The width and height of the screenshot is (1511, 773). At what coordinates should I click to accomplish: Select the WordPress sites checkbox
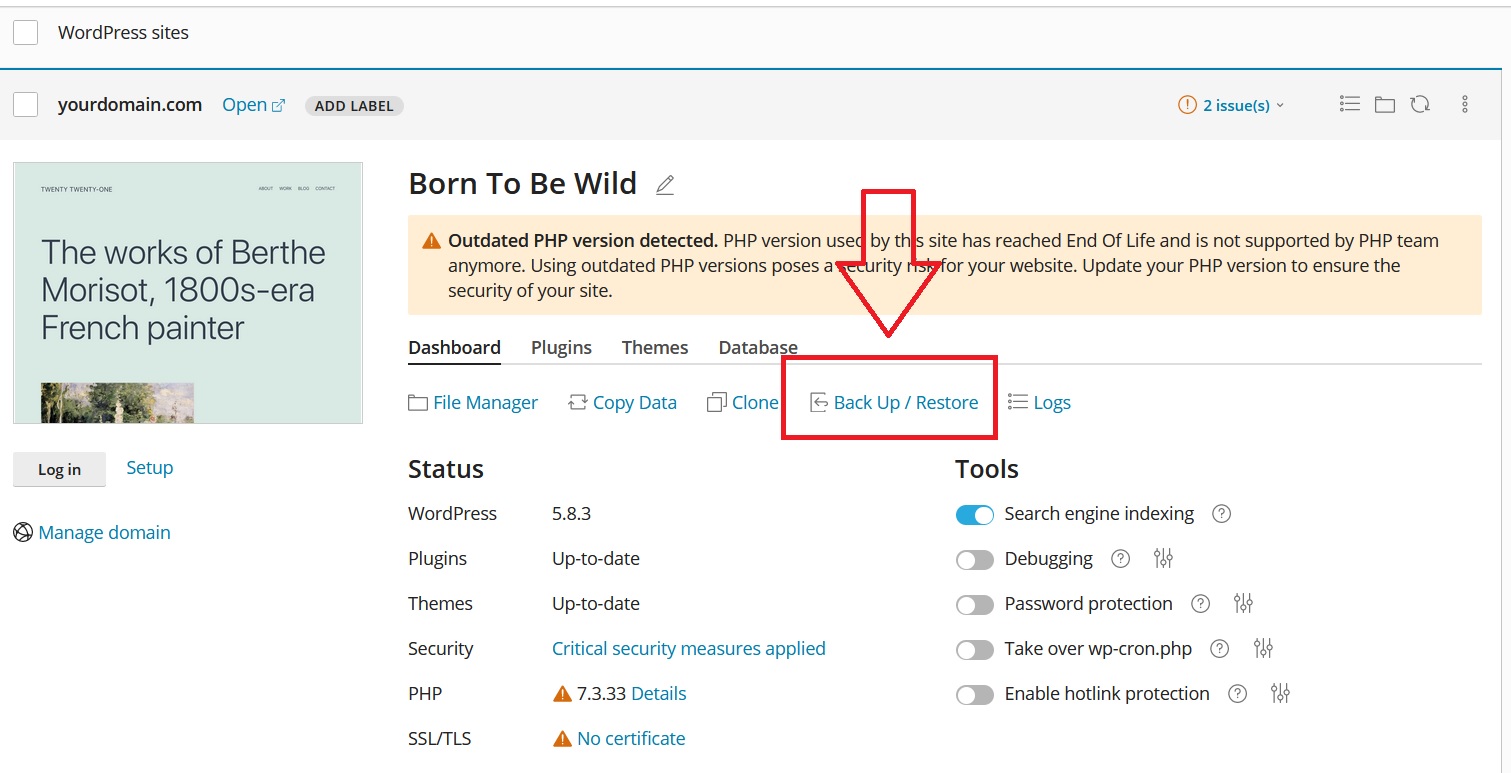coord(26,32)
